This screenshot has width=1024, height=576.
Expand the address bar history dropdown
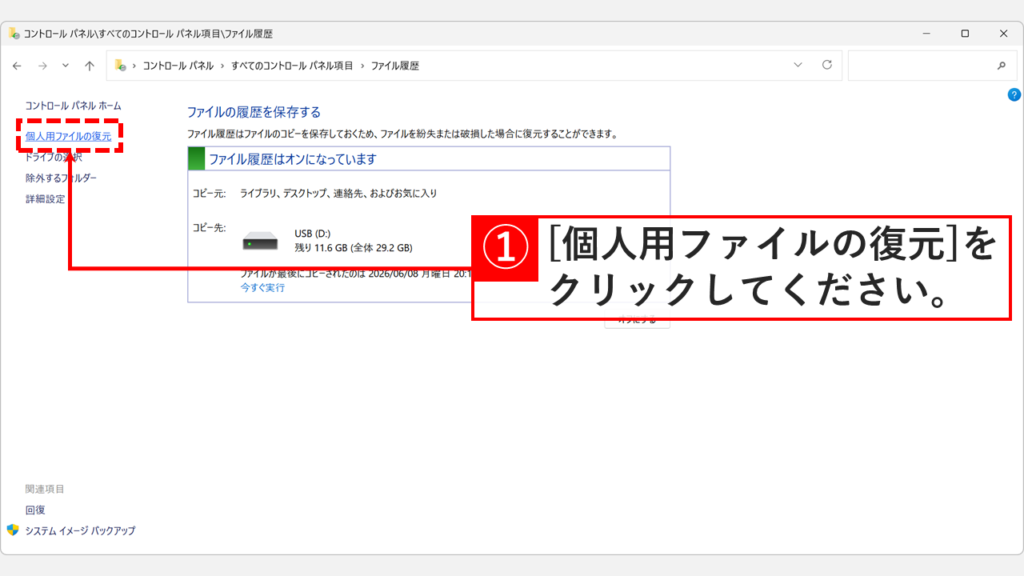click(x=797, y=65)
